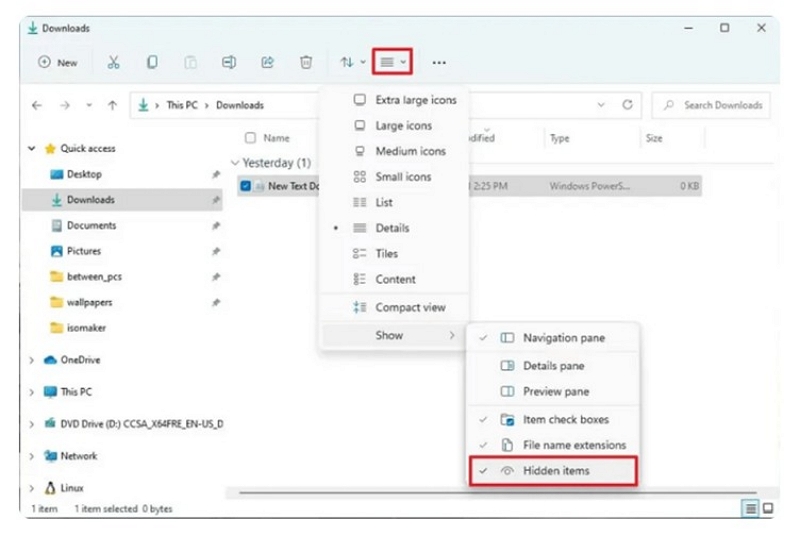The width and height of the screenshot is (800, 536).
Task: Expand the address bar history dropdown
Action: (x=601, y=105)
